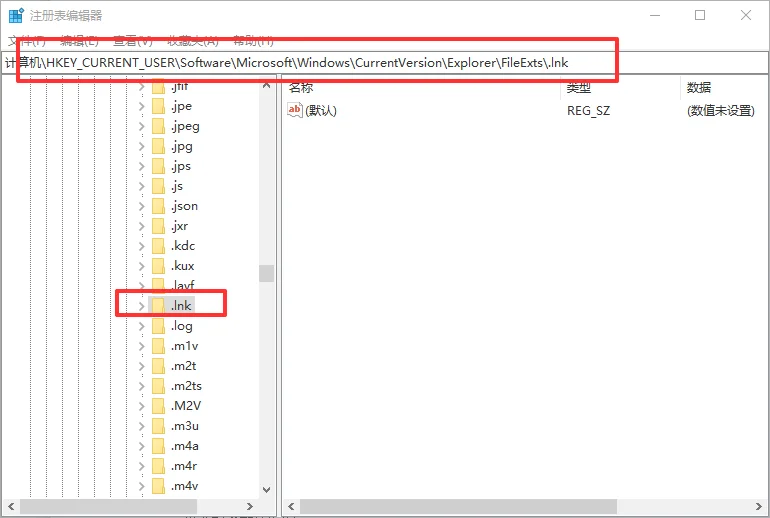Expand the .m4v key chevron
This screenshot has width=770, height=518.
pyautogui.click(x=141, y=486)
